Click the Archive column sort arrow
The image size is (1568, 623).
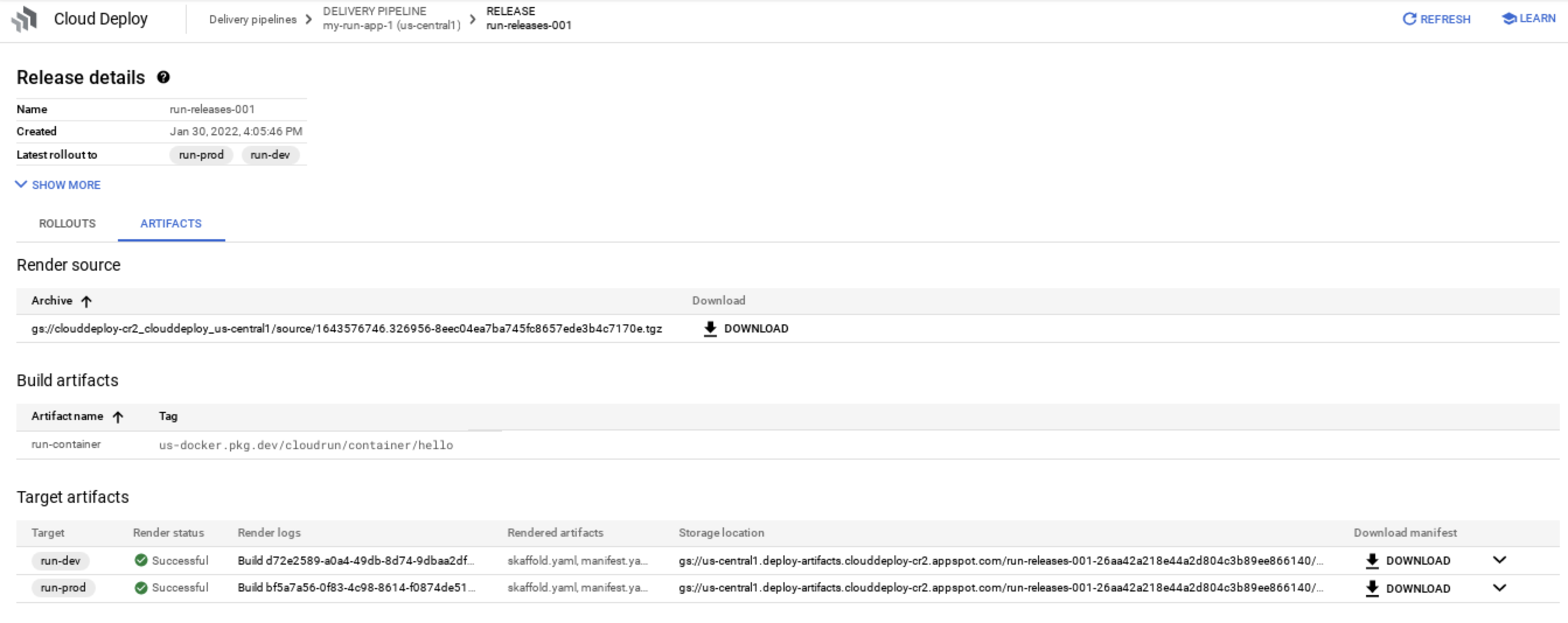[86, 301]
